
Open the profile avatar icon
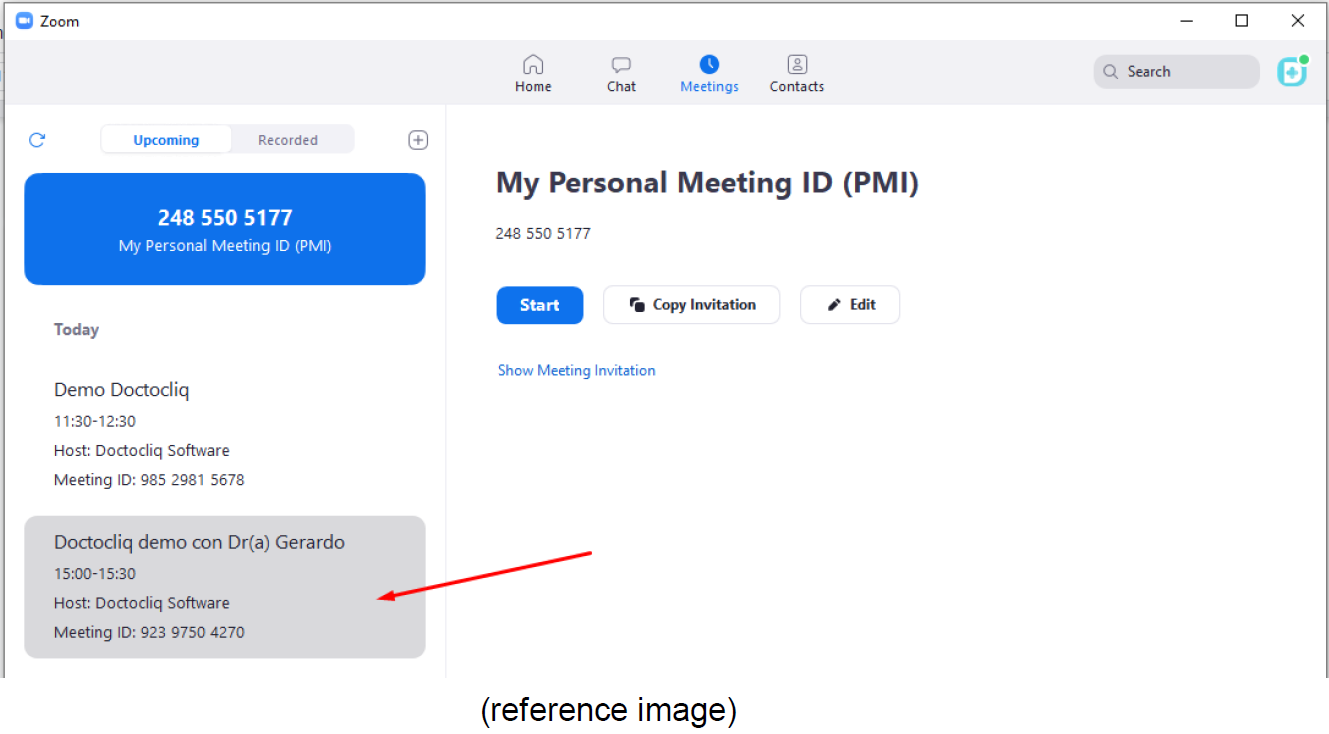coord(1293,71)
